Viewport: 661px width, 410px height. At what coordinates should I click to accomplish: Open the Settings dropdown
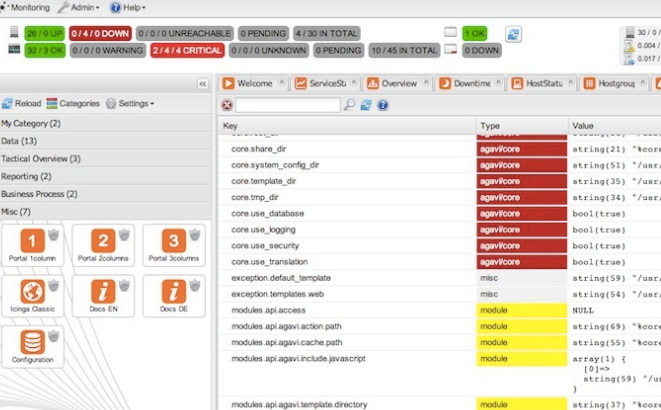130,103
